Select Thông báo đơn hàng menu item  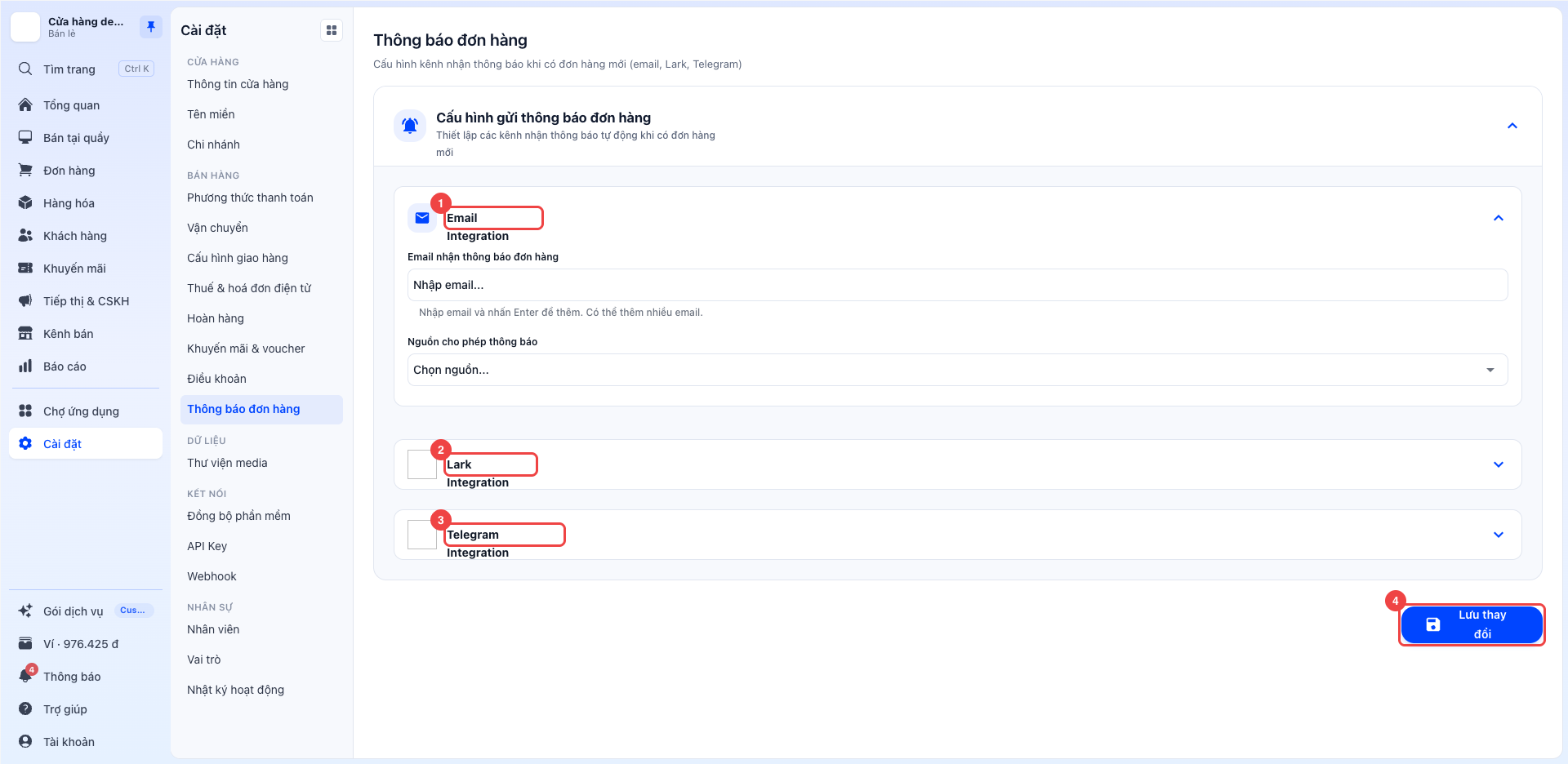[261, 409]
